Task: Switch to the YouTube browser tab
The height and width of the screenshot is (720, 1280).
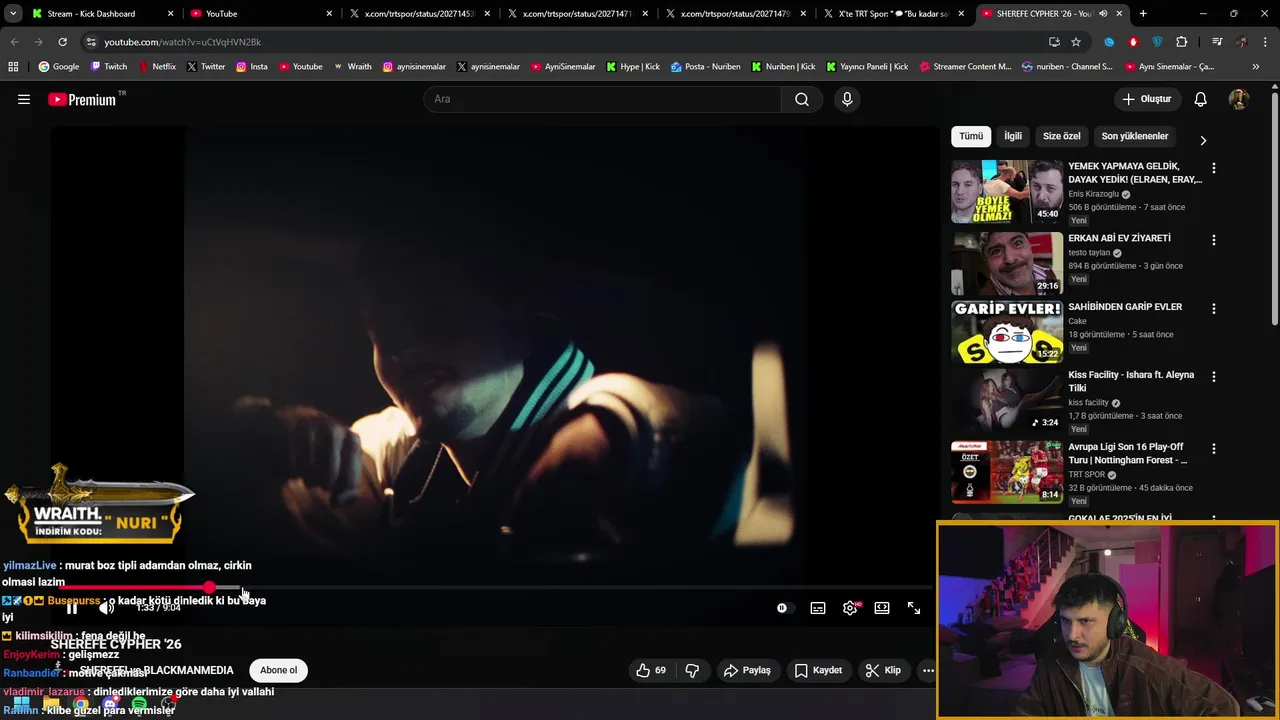Action: [261, 14]
